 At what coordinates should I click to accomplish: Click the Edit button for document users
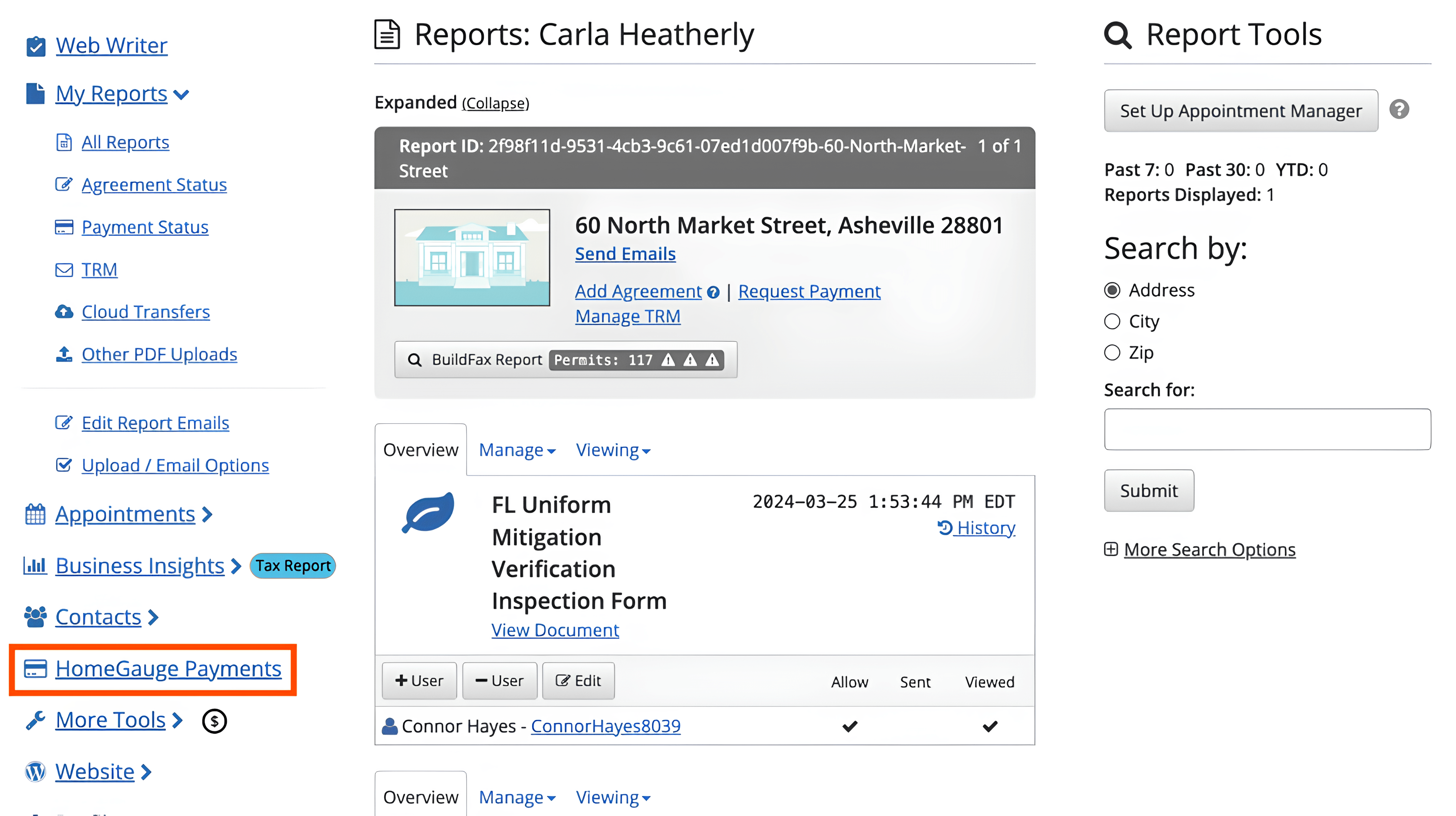coord(578,681)
